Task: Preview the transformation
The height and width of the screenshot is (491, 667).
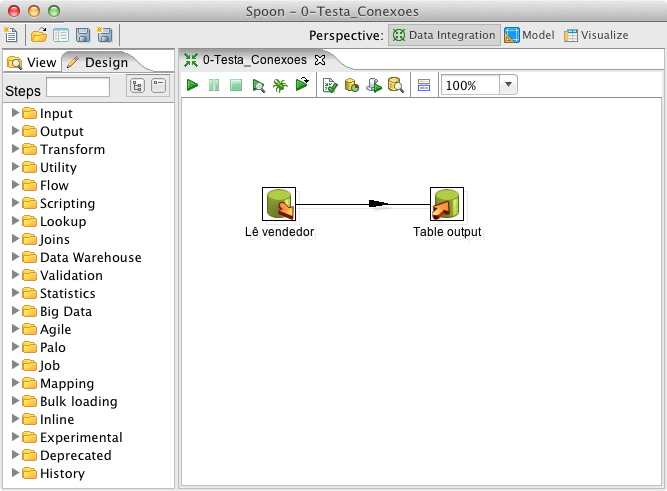Action: click(x=258, y=86)
